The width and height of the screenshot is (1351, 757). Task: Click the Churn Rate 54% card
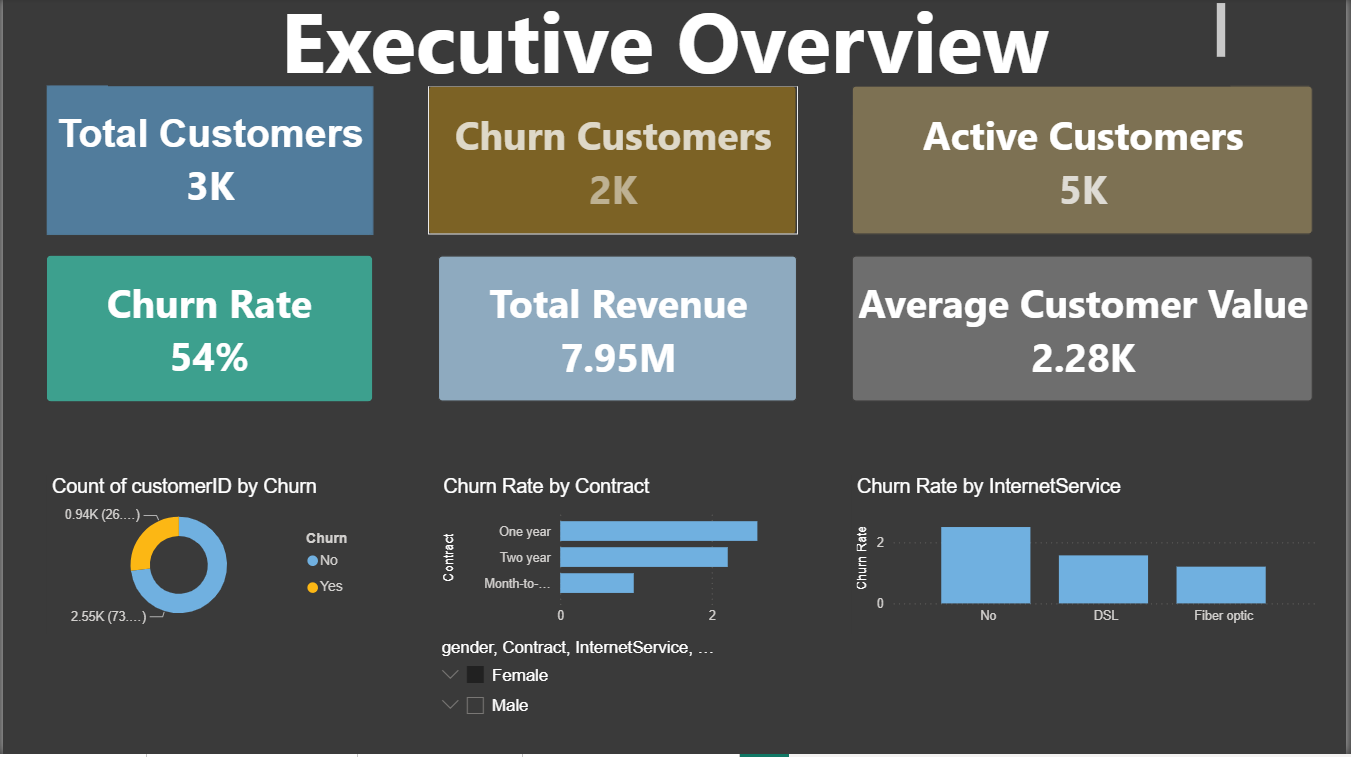coord(209,329)
